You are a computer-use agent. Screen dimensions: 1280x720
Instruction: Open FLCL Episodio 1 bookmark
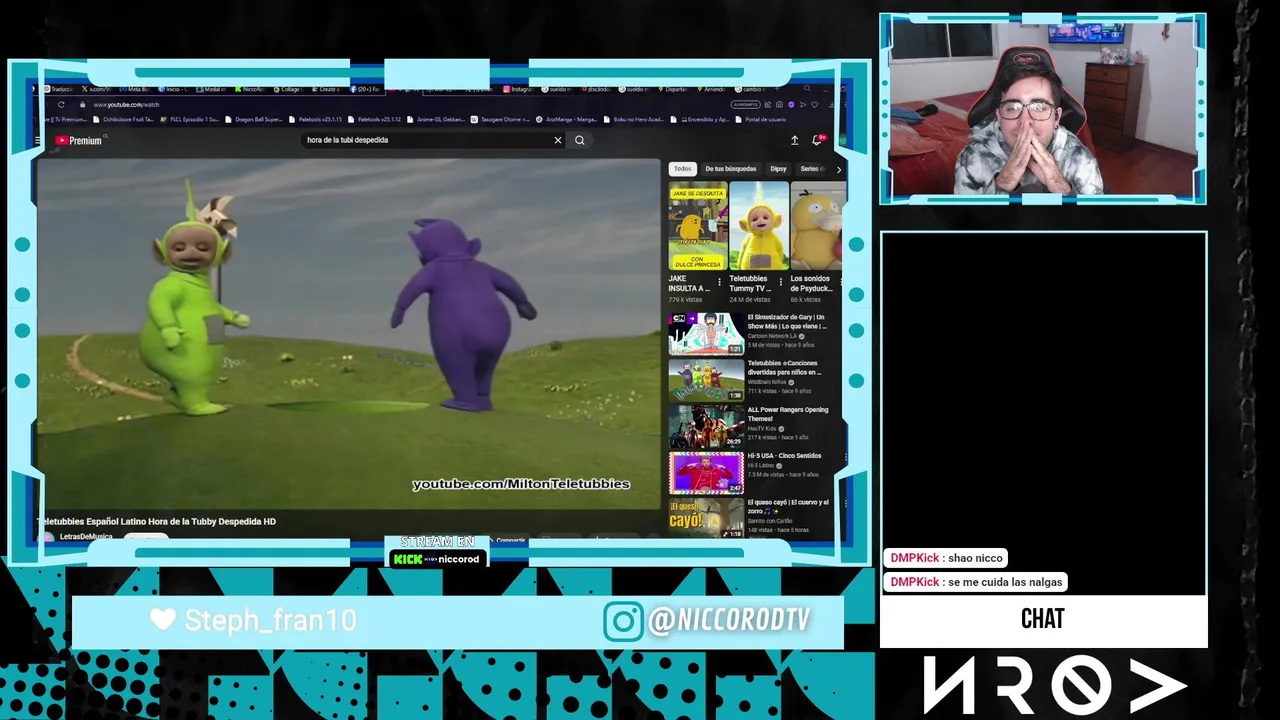point(192,119)
